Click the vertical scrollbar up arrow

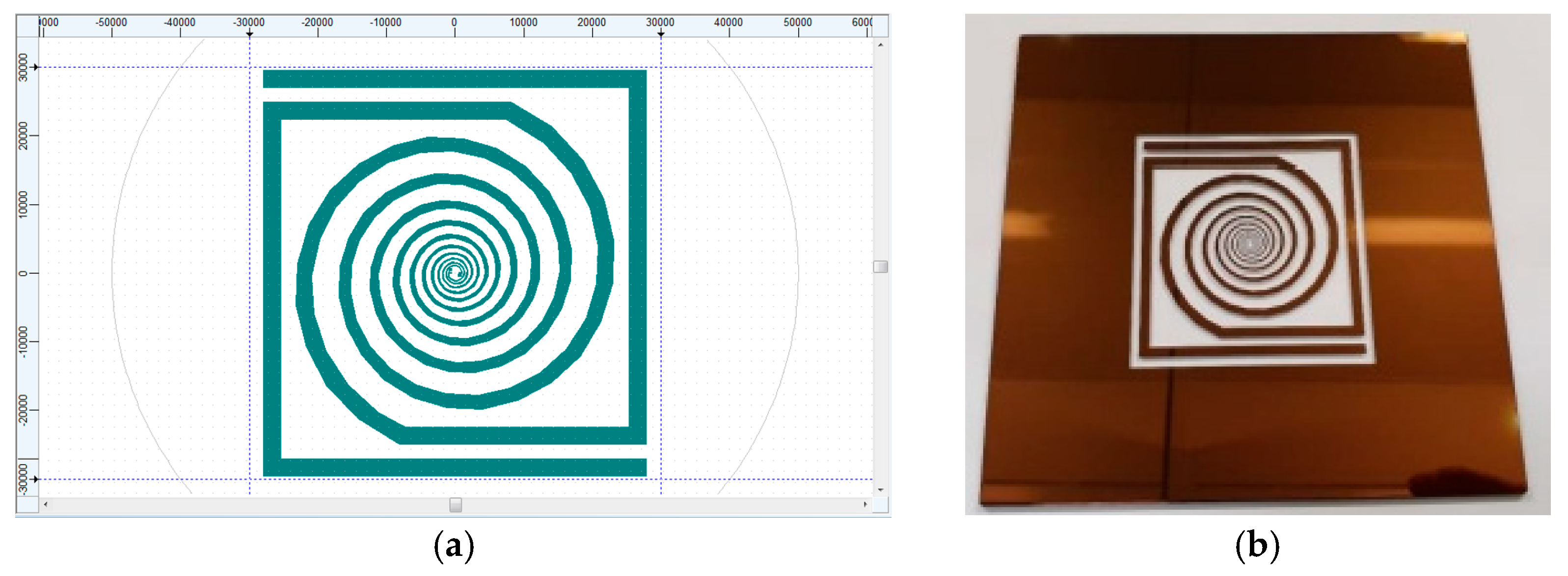click(880, 45)
